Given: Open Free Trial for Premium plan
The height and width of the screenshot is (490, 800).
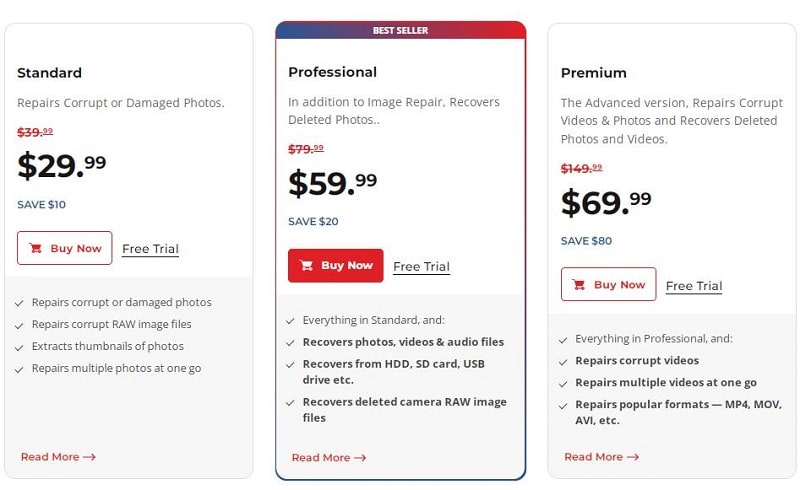Looking at the screenshot, I should tap(694, 286).
